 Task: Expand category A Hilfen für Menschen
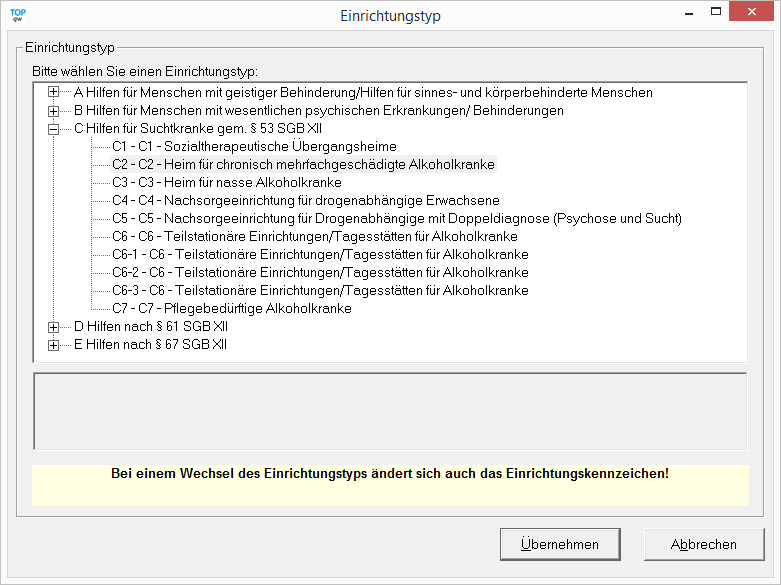coord(54,93)
